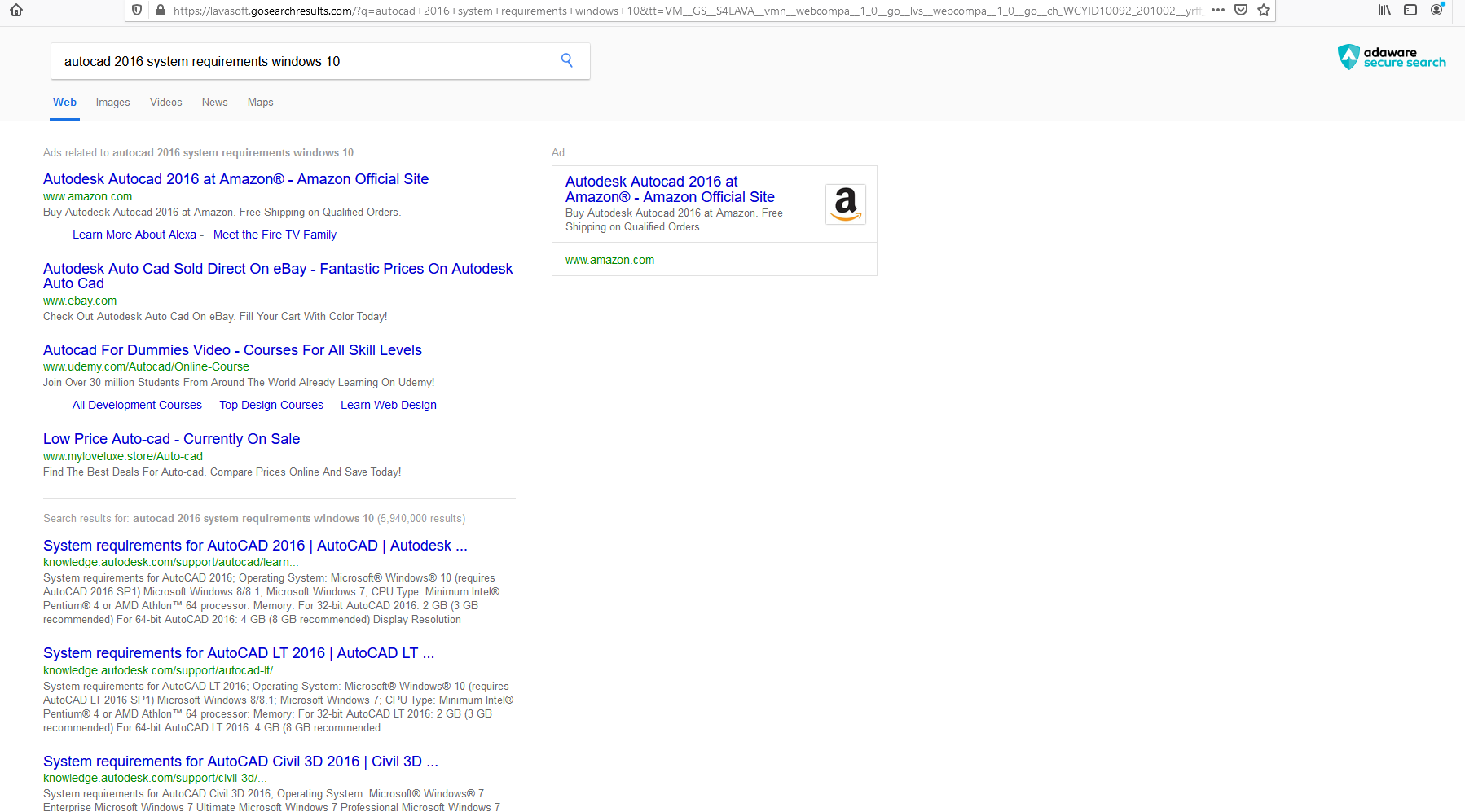Screen dimensions: 1465x812
Task: Open the Maps tab
Action: pos(260,102)
